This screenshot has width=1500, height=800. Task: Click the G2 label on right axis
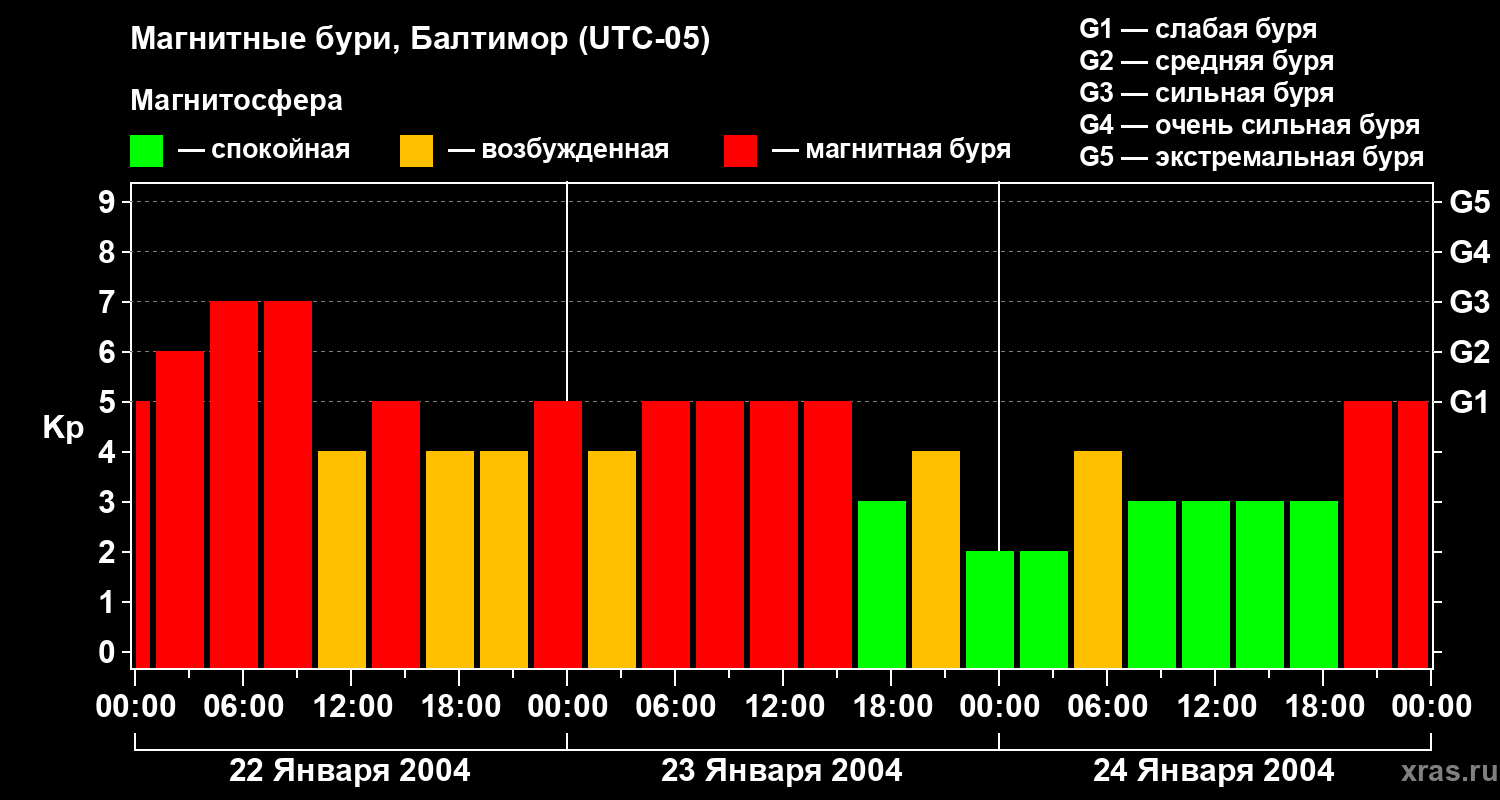coord(1469,352)
